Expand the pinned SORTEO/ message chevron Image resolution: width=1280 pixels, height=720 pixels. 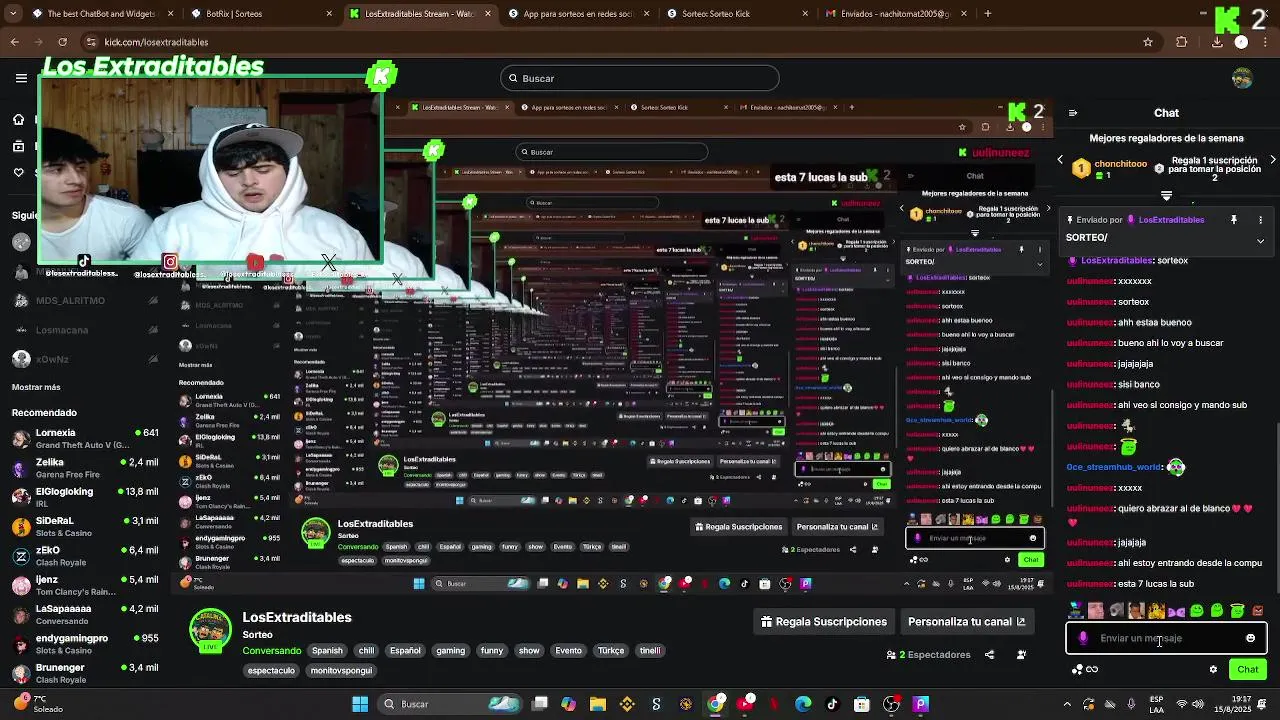pos(1260,241)
